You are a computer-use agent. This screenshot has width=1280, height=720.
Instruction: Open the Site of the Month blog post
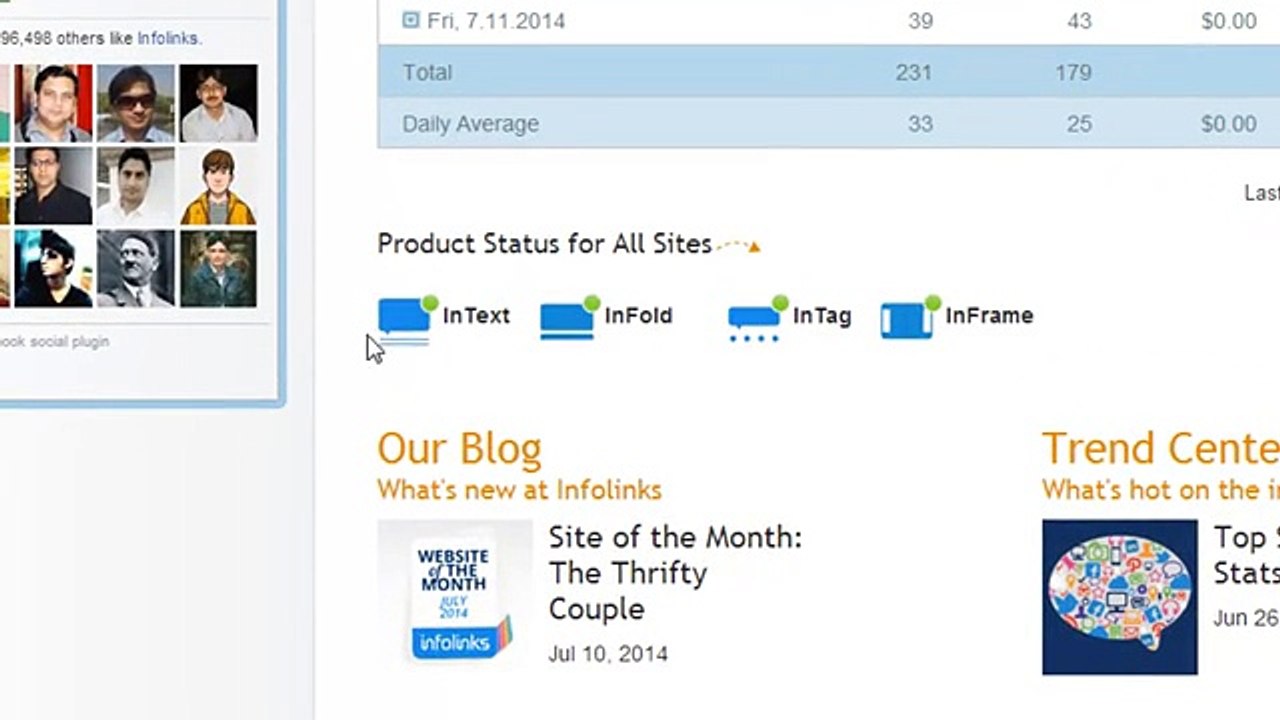[674, 572]
